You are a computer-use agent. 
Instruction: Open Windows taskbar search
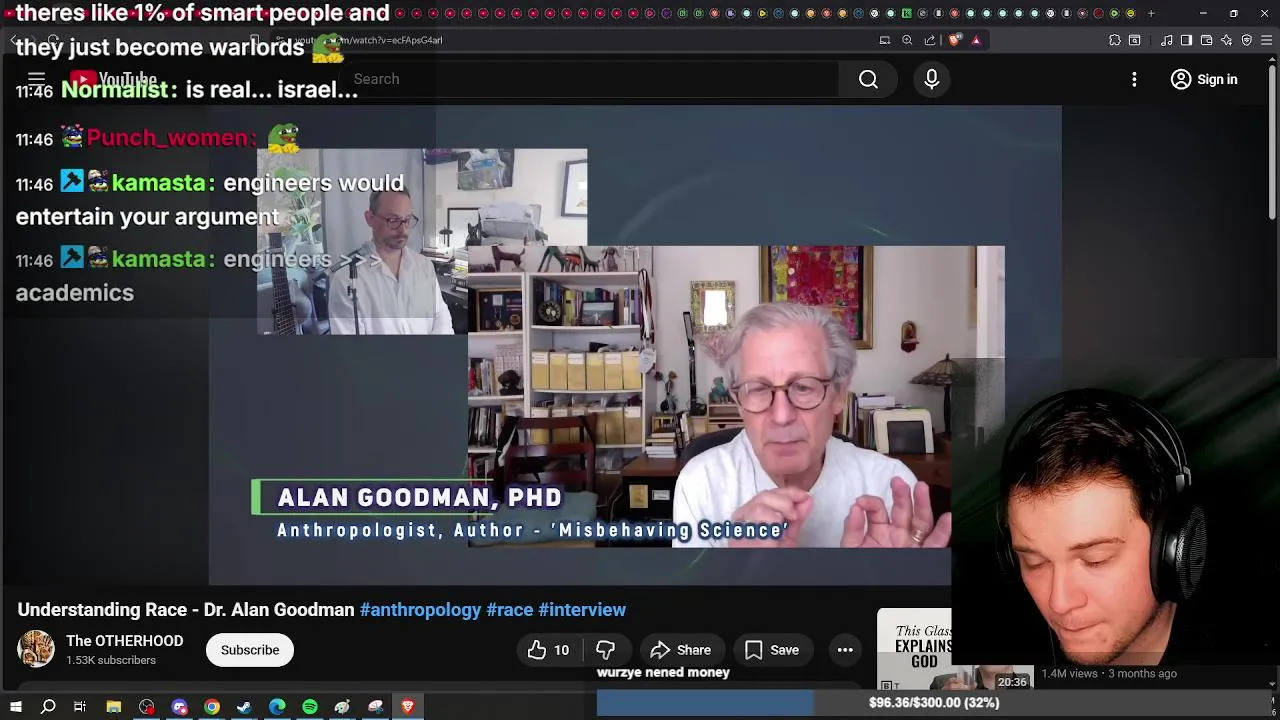tap(48, 707)
